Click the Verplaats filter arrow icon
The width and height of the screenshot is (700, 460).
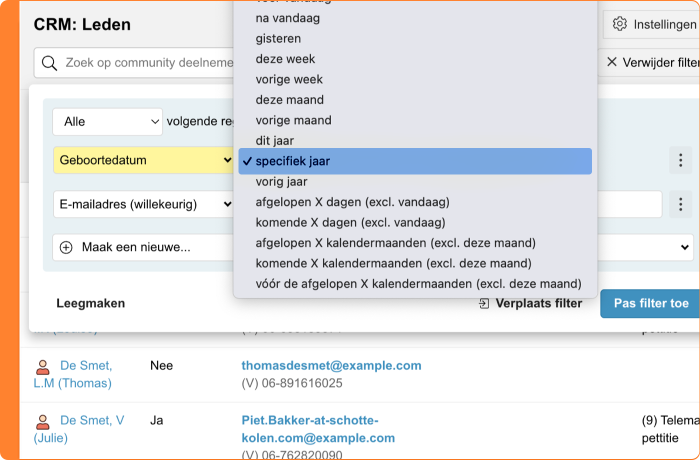(x=484, y=303)
